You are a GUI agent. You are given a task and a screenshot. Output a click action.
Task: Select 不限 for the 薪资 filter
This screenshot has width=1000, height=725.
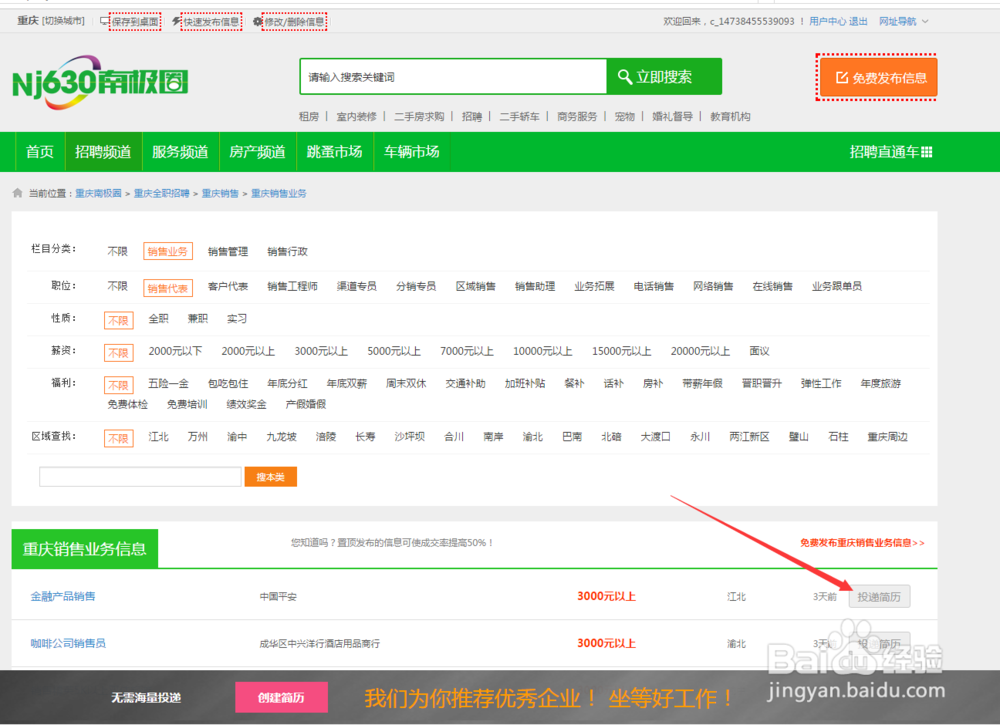click(118, 352)
